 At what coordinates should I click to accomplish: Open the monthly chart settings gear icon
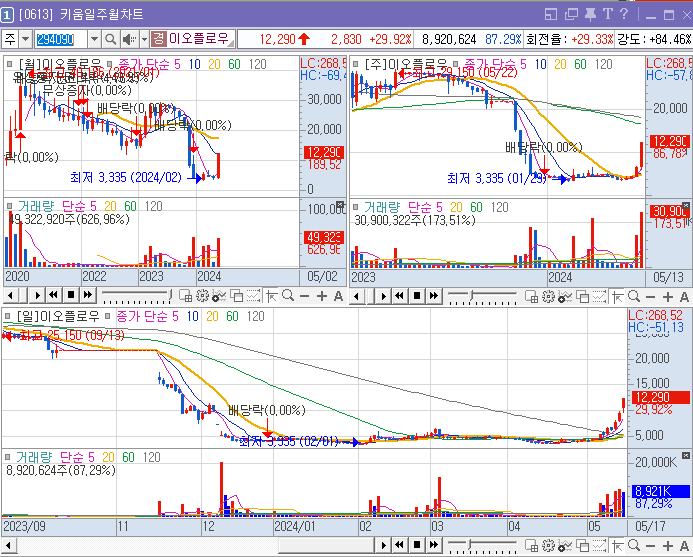(x=202, y=296)
